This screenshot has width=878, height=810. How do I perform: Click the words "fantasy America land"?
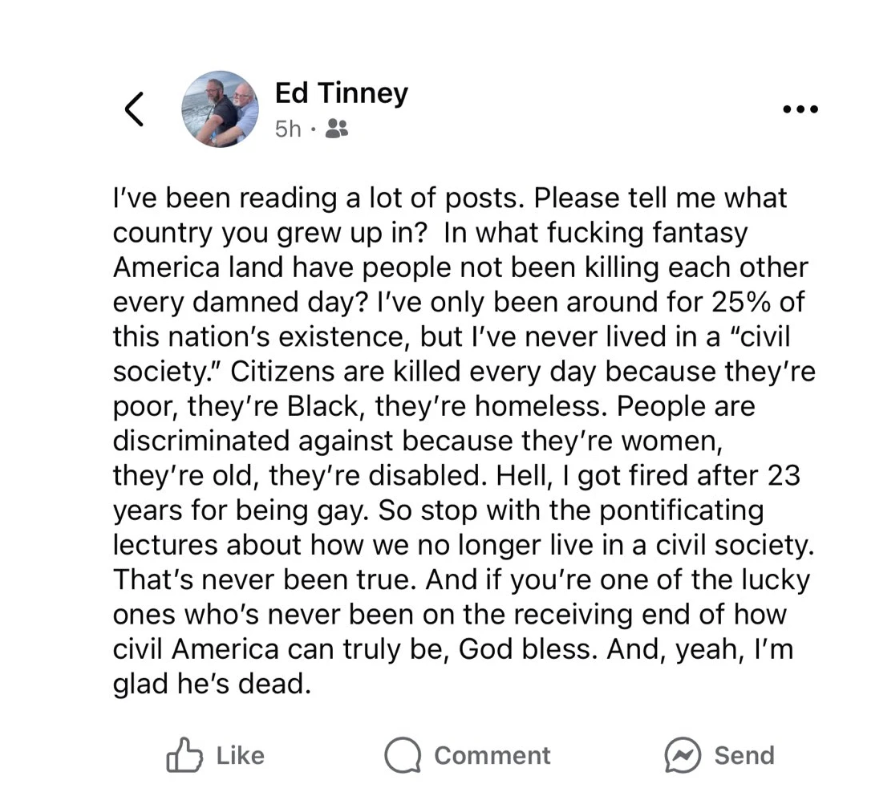pyautogui.click(x=170, y=269)
